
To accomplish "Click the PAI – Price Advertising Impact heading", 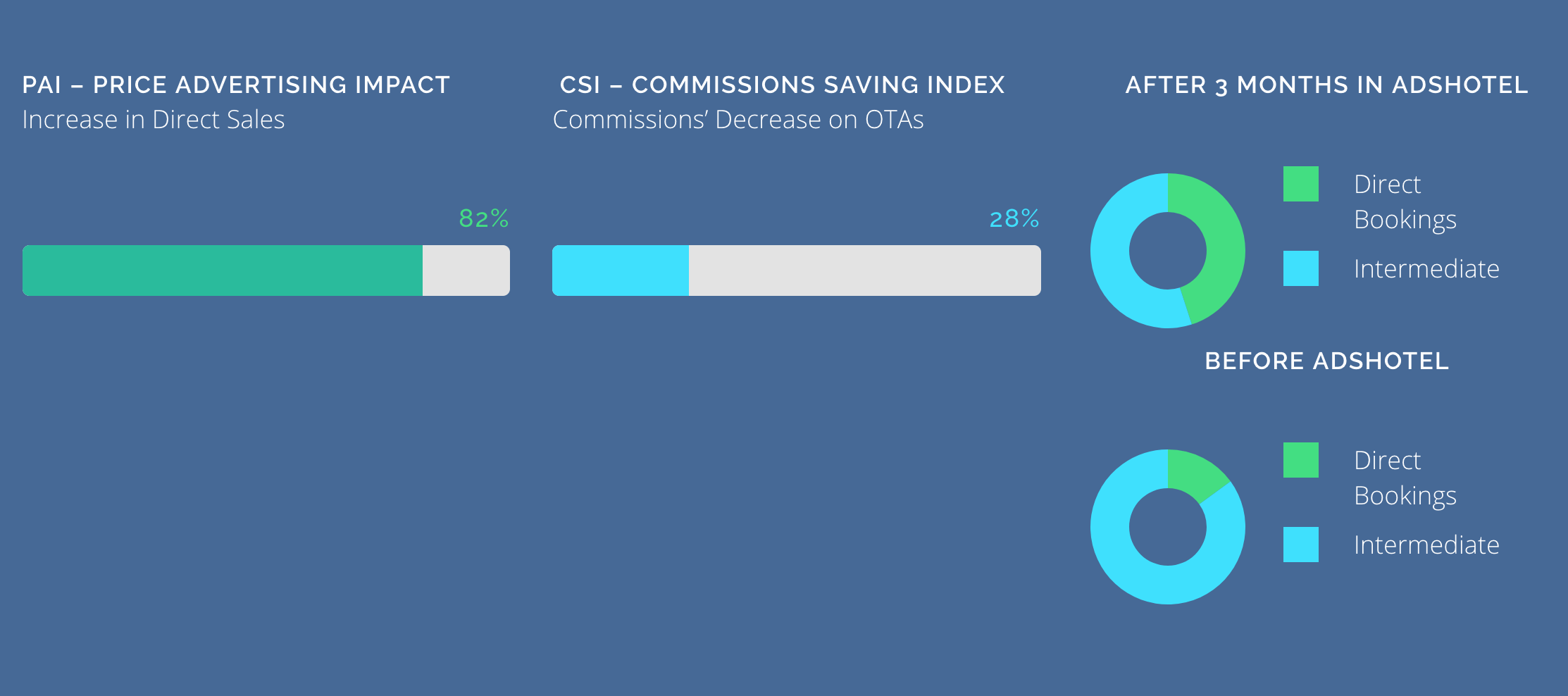I will pos(236,85).
